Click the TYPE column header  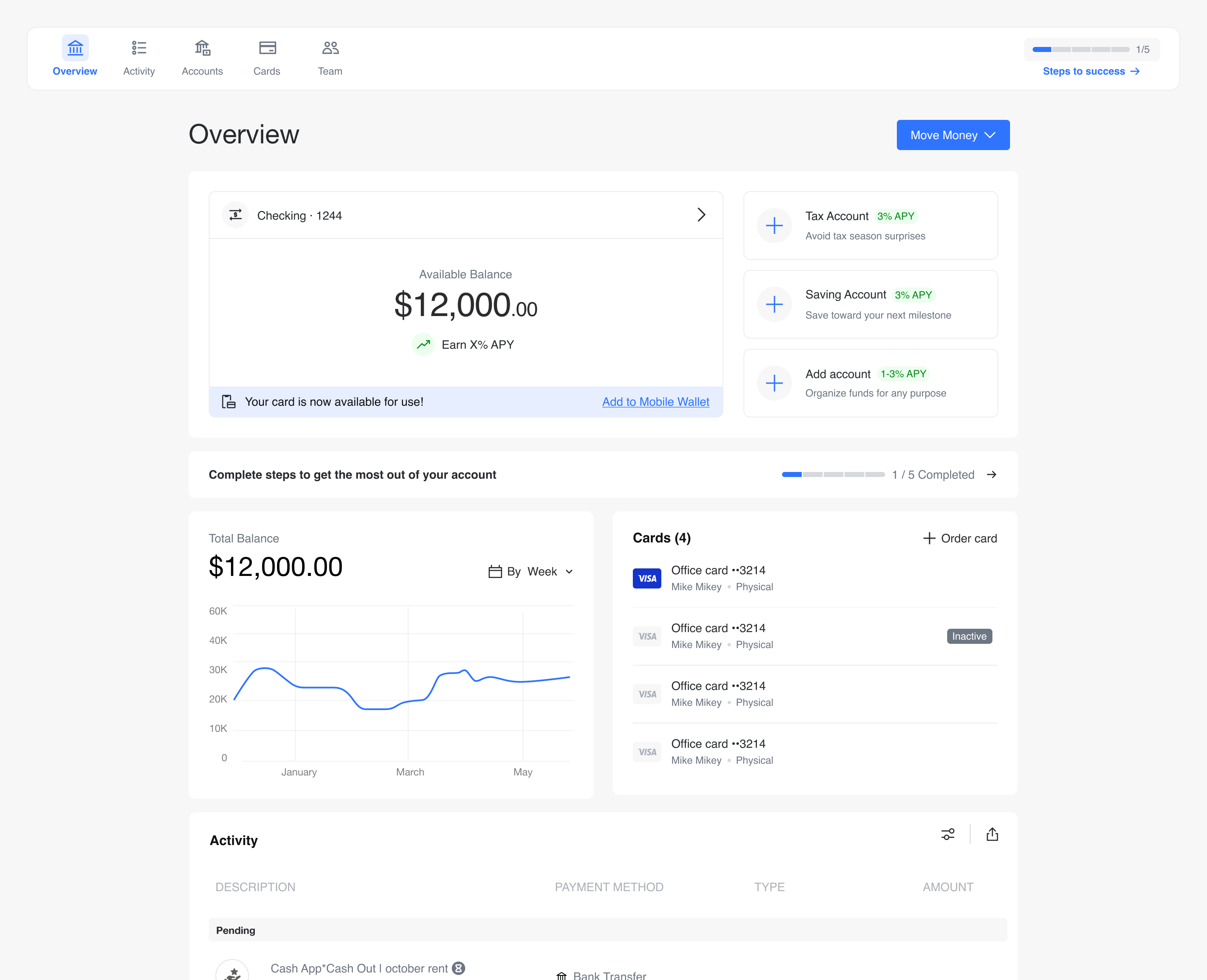click(769, 887)
